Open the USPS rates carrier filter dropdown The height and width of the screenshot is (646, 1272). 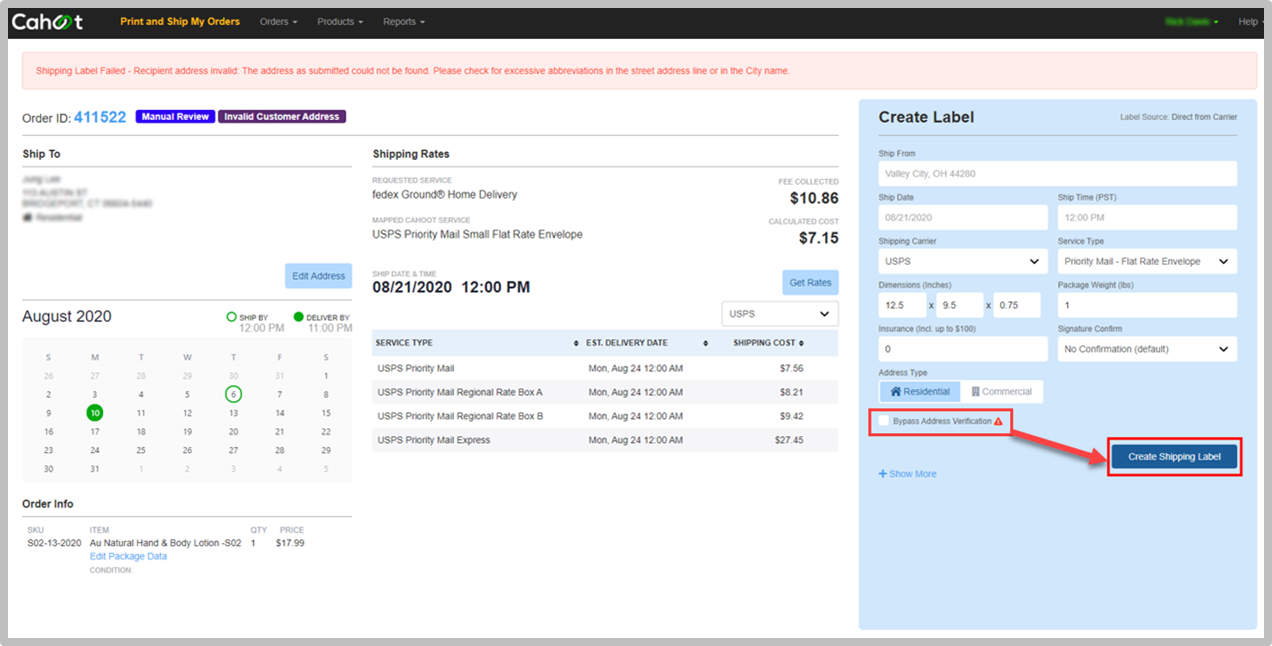780,314
